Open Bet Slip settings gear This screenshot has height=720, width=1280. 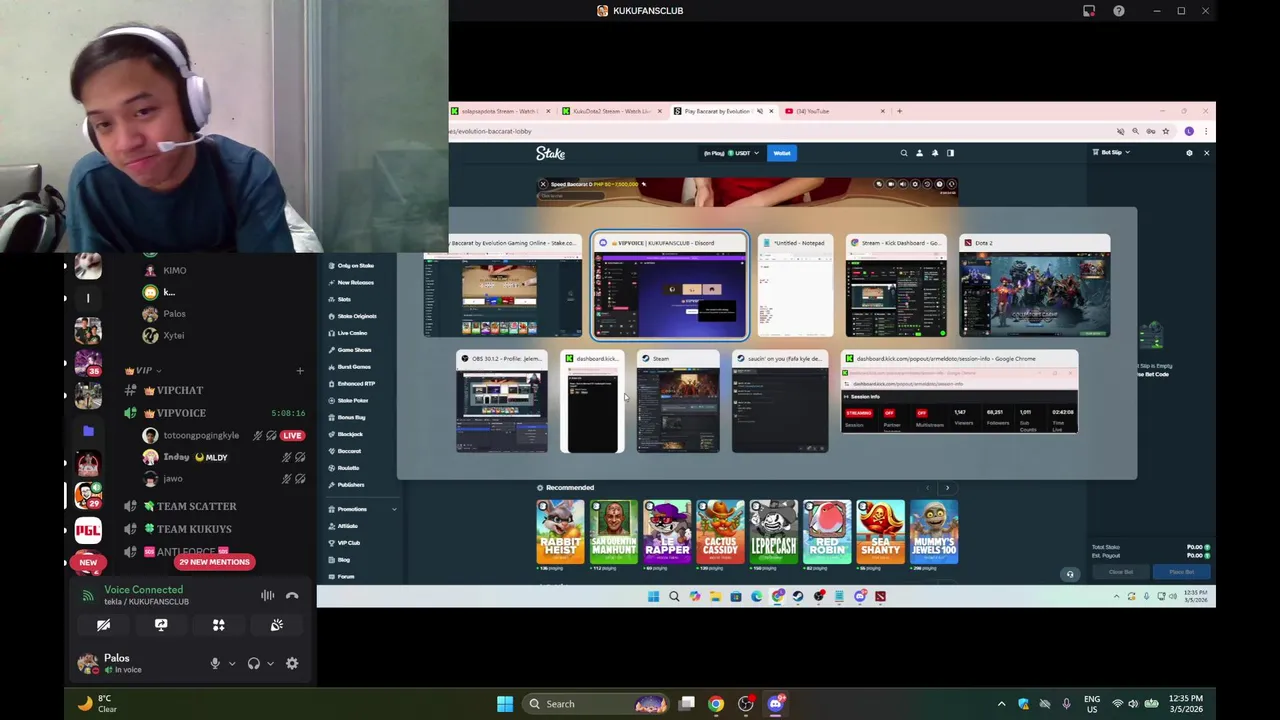click(x=1189, y=153)
